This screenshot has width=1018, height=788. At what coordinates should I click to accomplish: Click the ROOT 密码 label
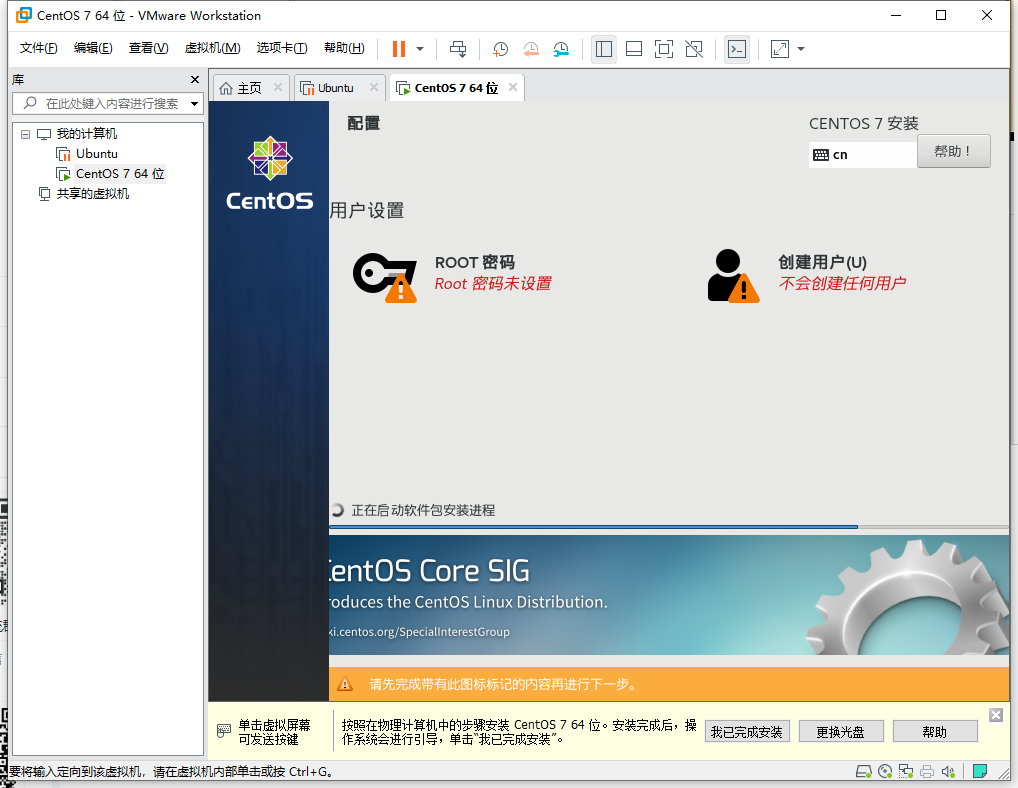point(475,262)
